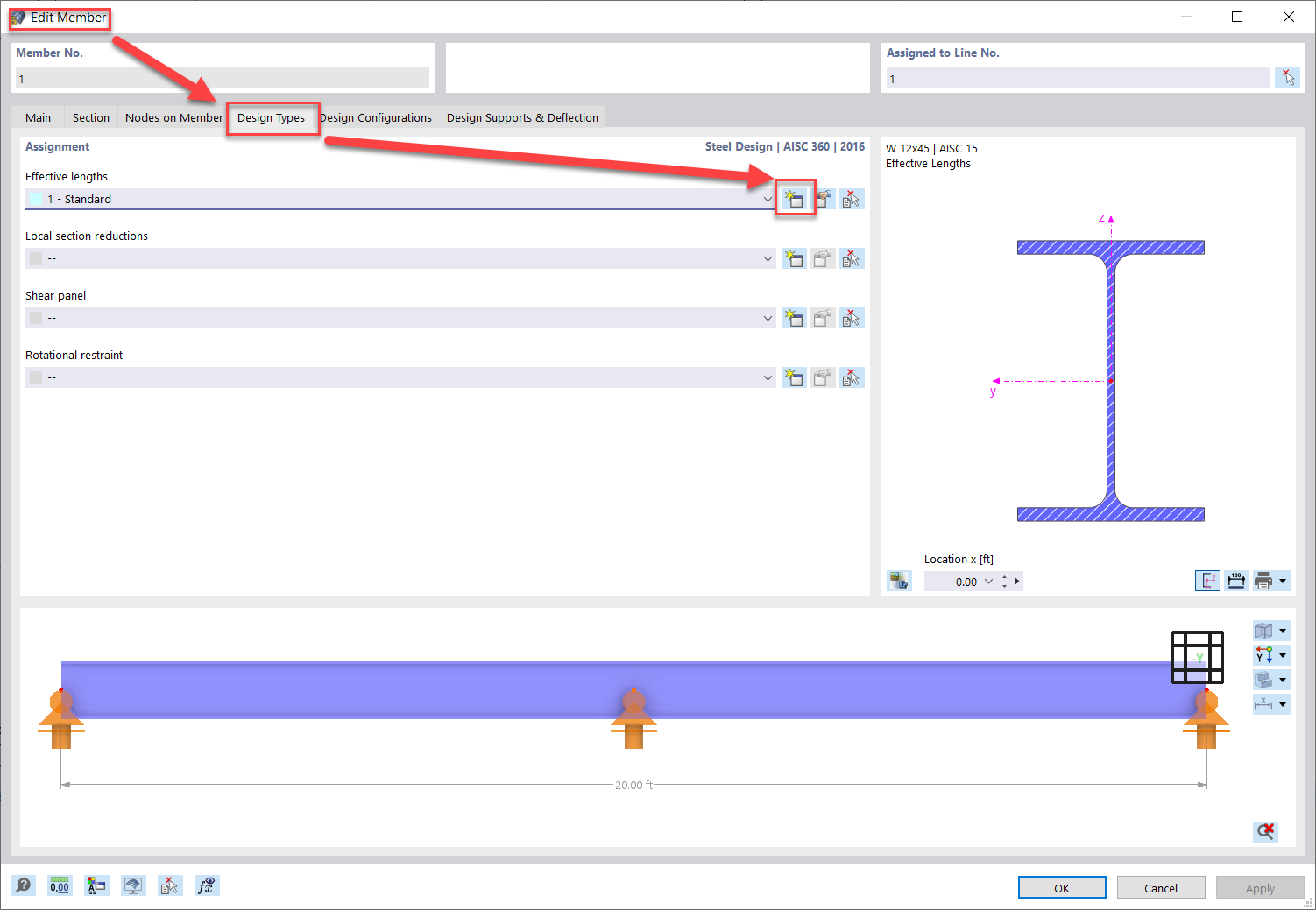Viewport: 1316px width, 910px height.
Task: Expand the dimension display dropdown
Action: tap(1283, 704)
